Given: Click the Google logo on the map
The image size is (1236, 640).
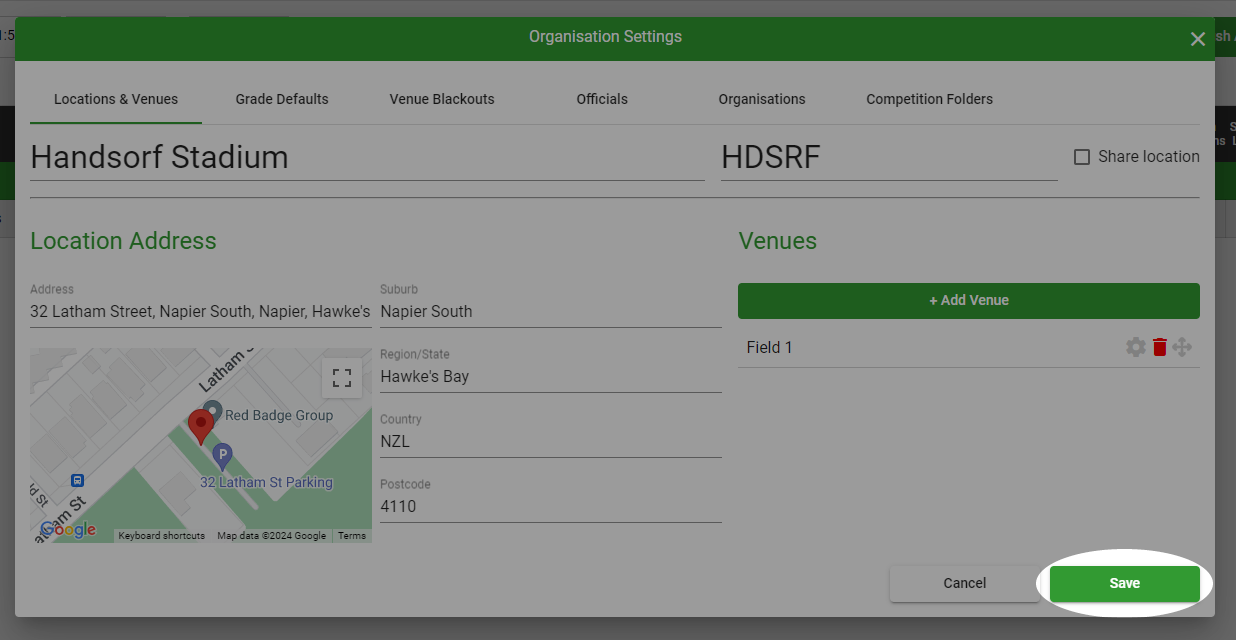Looking at the screenshot, I should (x=69, y=530).
